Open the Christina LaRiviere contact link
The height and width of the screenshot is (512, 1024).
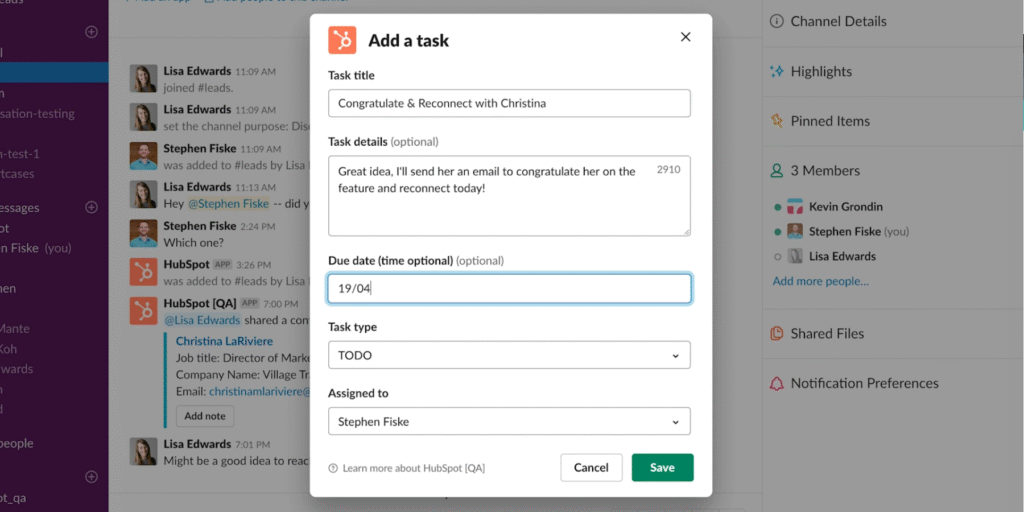click(x=225, y=341)
